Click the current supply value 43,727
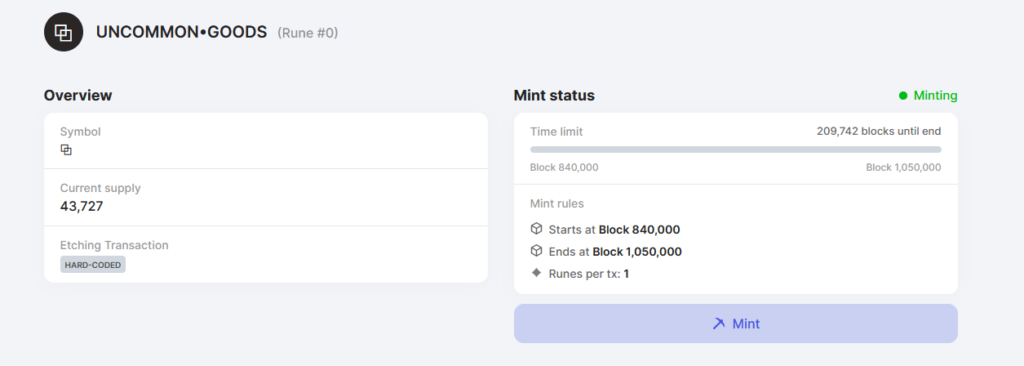This screenshot has height=366, width=1024. [82, 207]
